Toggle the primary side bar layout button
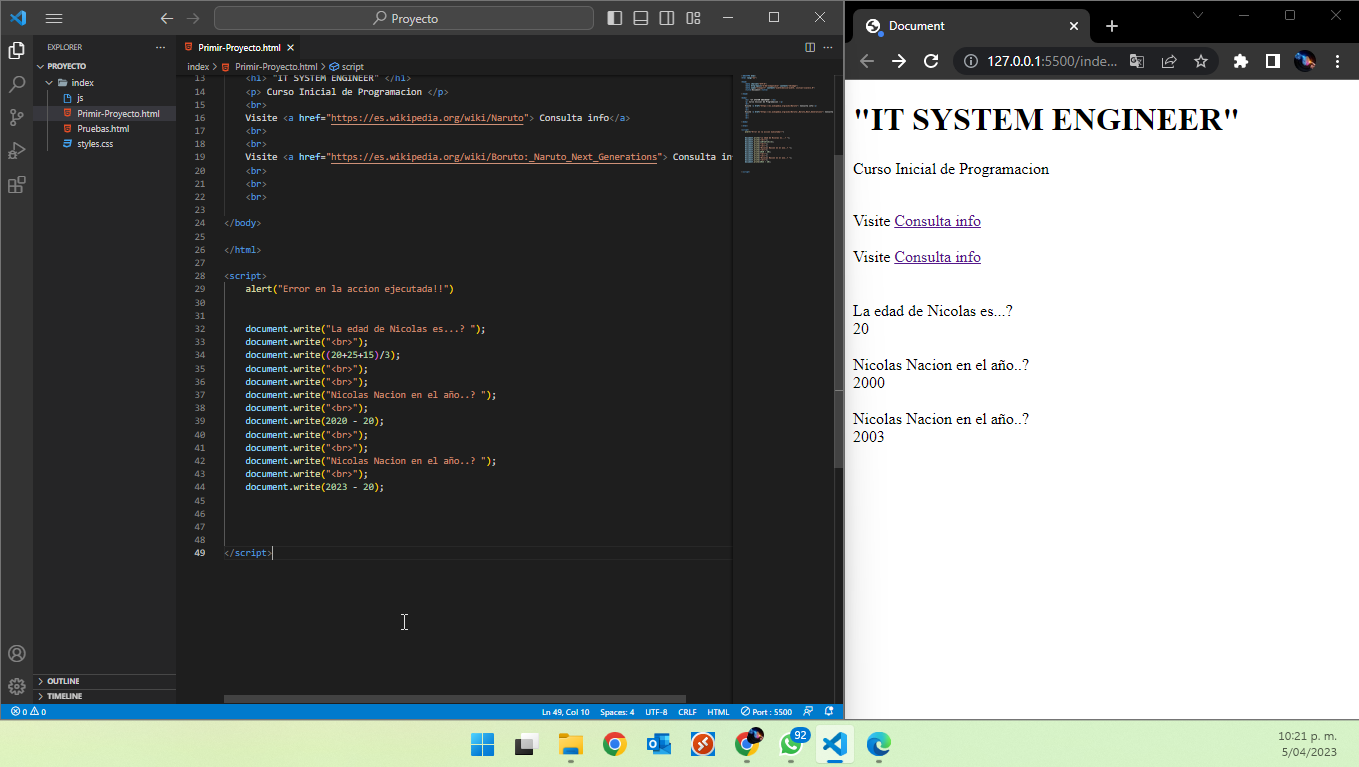 pos(615,18)
